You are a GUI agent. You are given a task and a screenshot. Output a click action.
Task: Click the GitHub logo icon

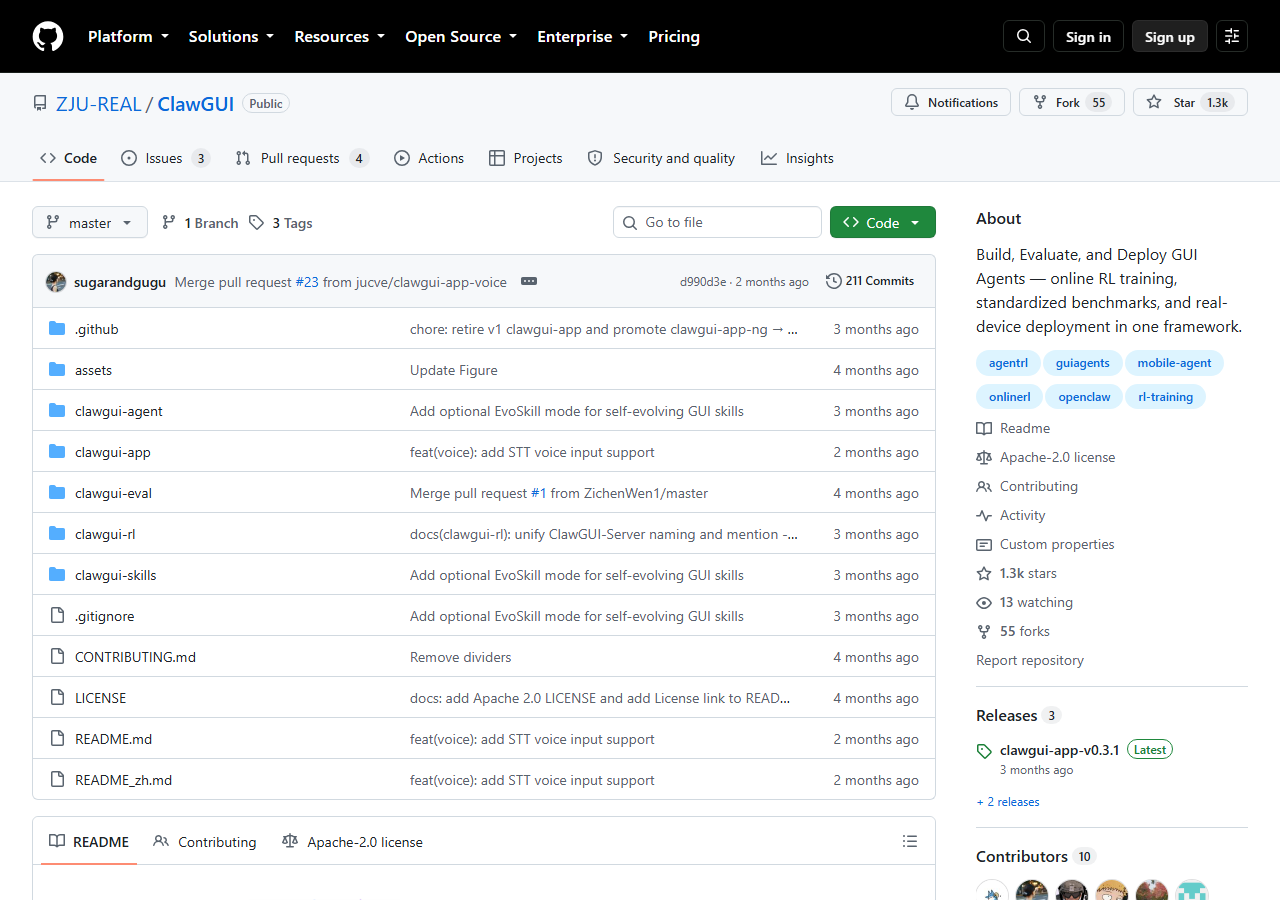coord(48,36)
